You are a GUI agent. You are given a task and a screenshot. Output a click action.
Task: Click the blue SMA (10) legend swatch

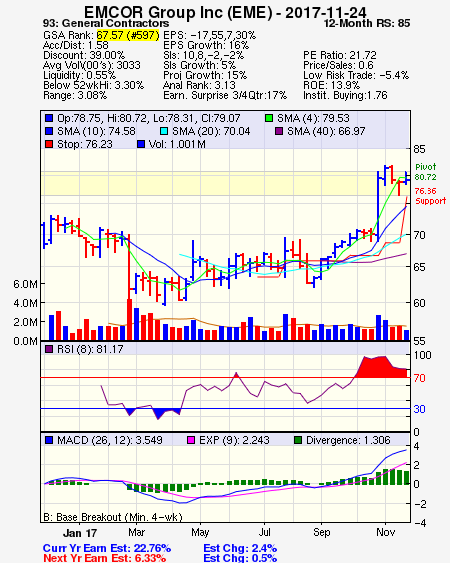[49, 131]
